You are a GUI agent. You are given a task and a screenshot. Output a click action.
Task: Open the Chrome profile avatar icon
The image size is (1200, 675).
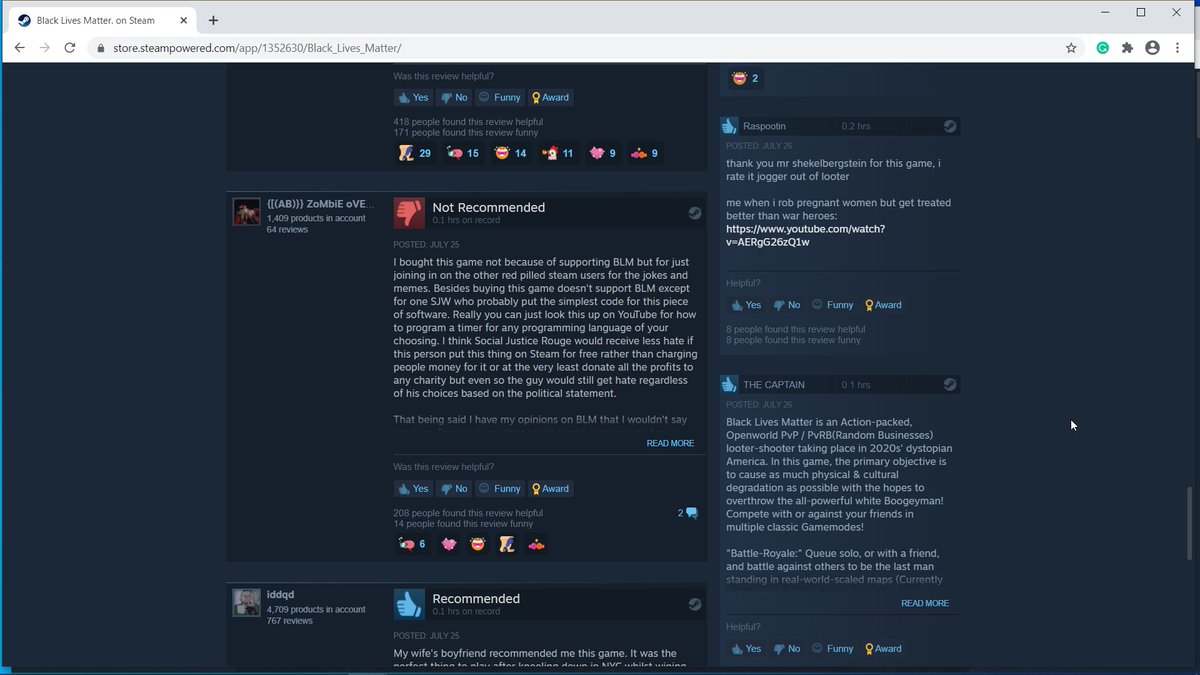tap(1153, 47)
